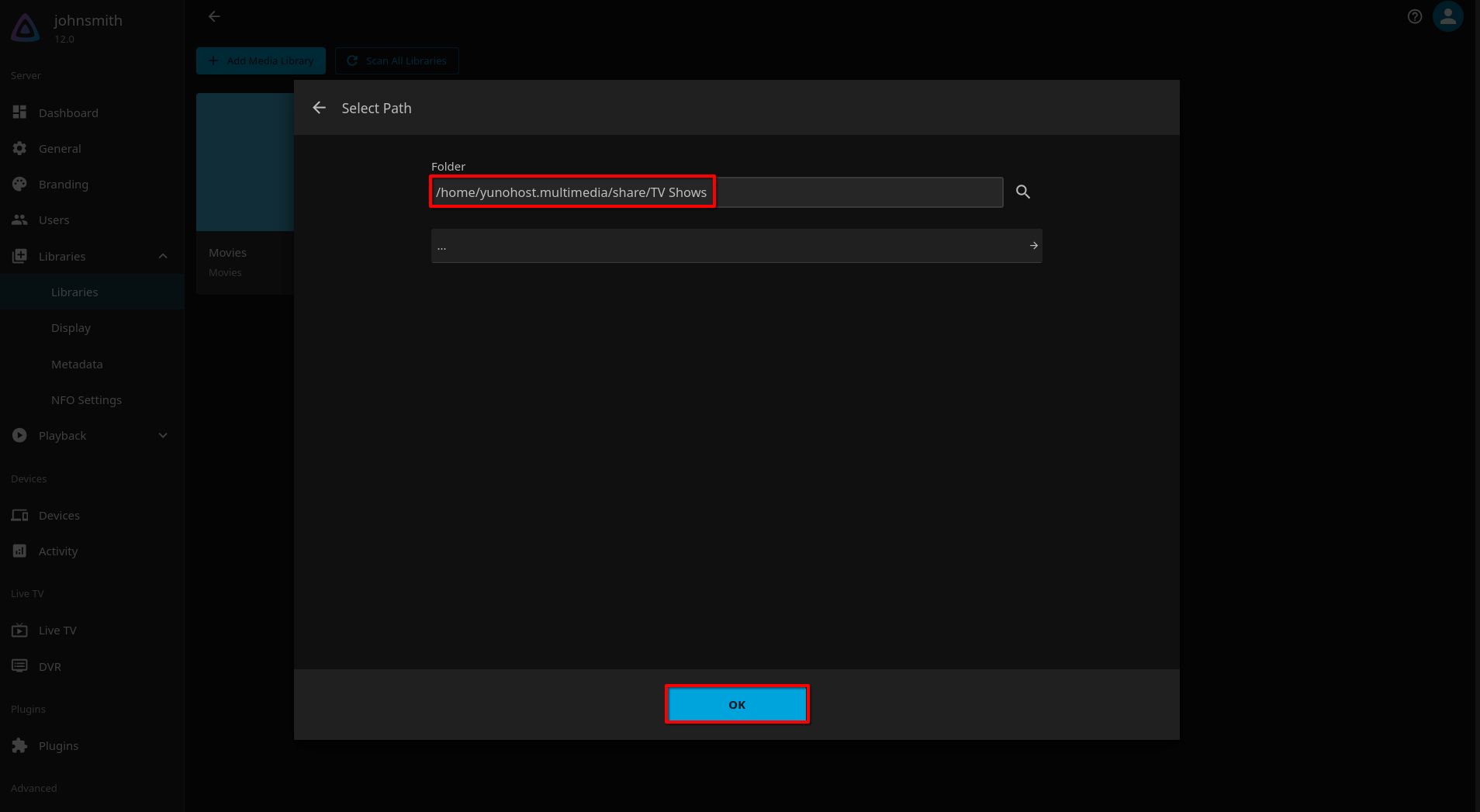The height and width of the screenshot is (812, 1480).
Task: Open DVR page in sidebar
Action: point(92,666)
